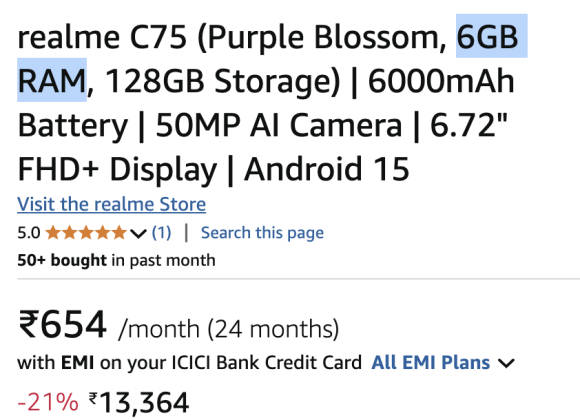Click Android 15 in the product title

pyautogui.click(x=327, y=169)
